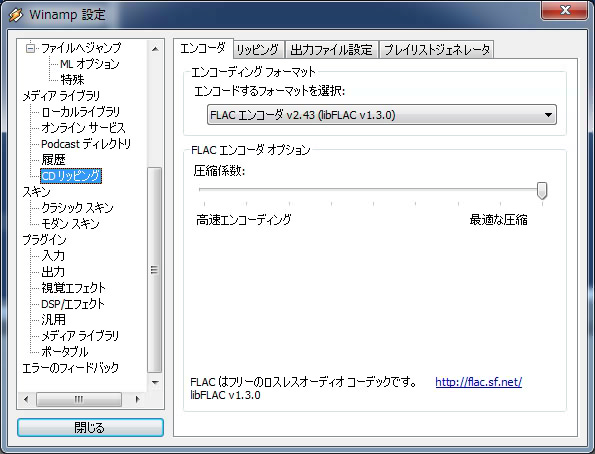Click tree scrollbar down arrow
The image size is (595, 454).
coord(155,382)
